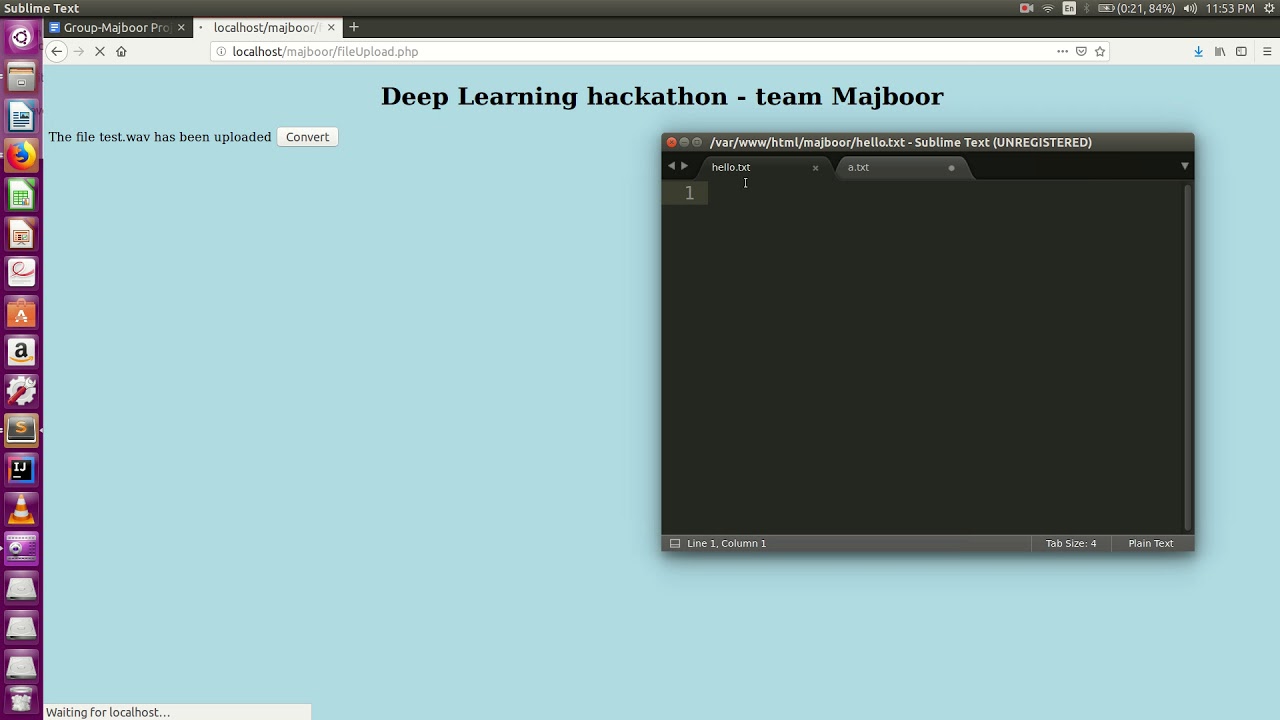Open the Amazon launcher in the dock

[21, 352]
